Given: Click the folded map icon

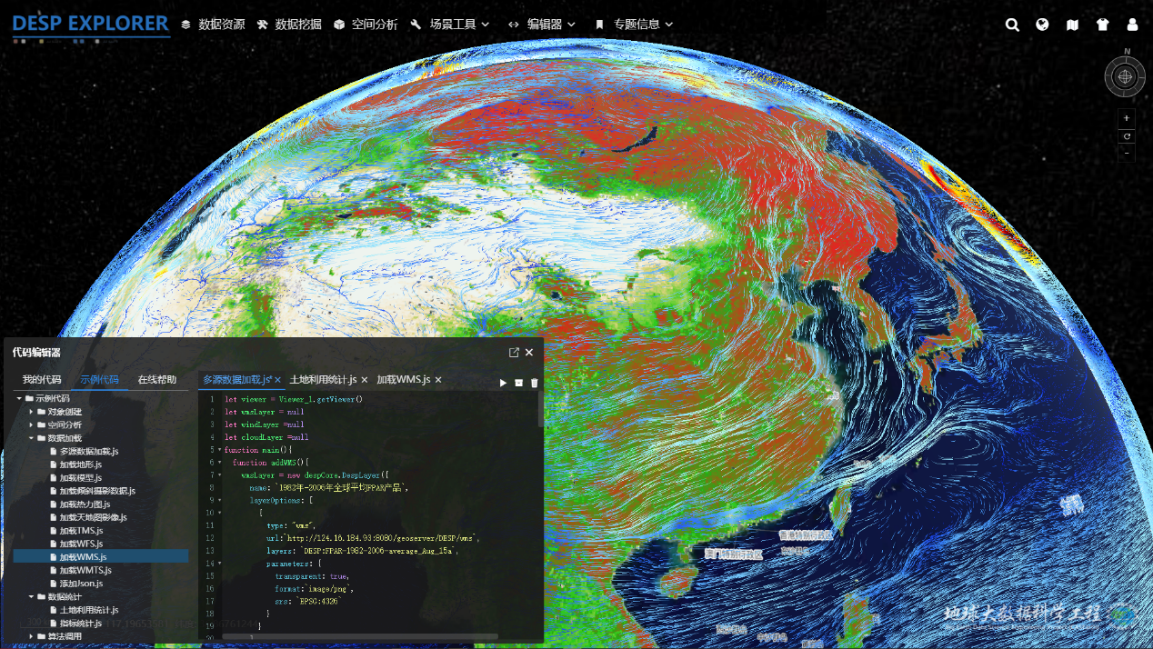Looking at the screenshot, I should pyautogui.click(x=1072, y=25).
